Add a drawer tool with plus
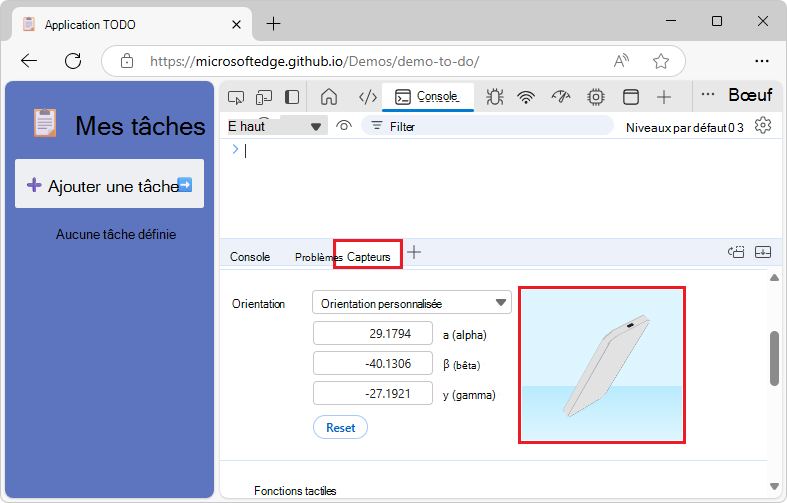 (414, 252)
